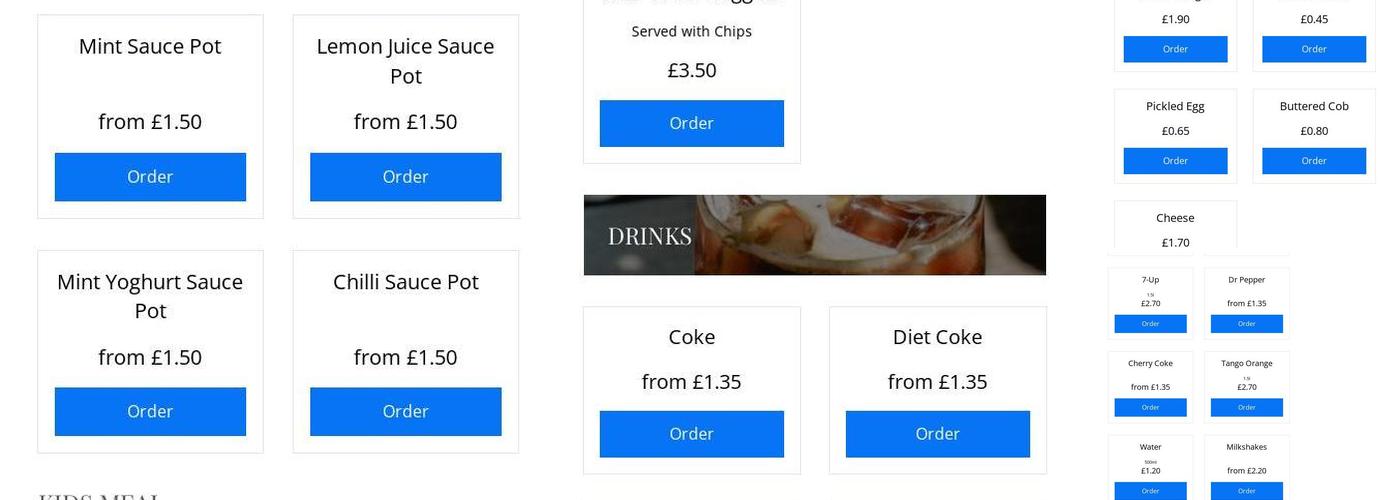The width and height of the screenshot is (1400, 500).
Task: Order the Buttered Cob
Action: coord(1314,161)
